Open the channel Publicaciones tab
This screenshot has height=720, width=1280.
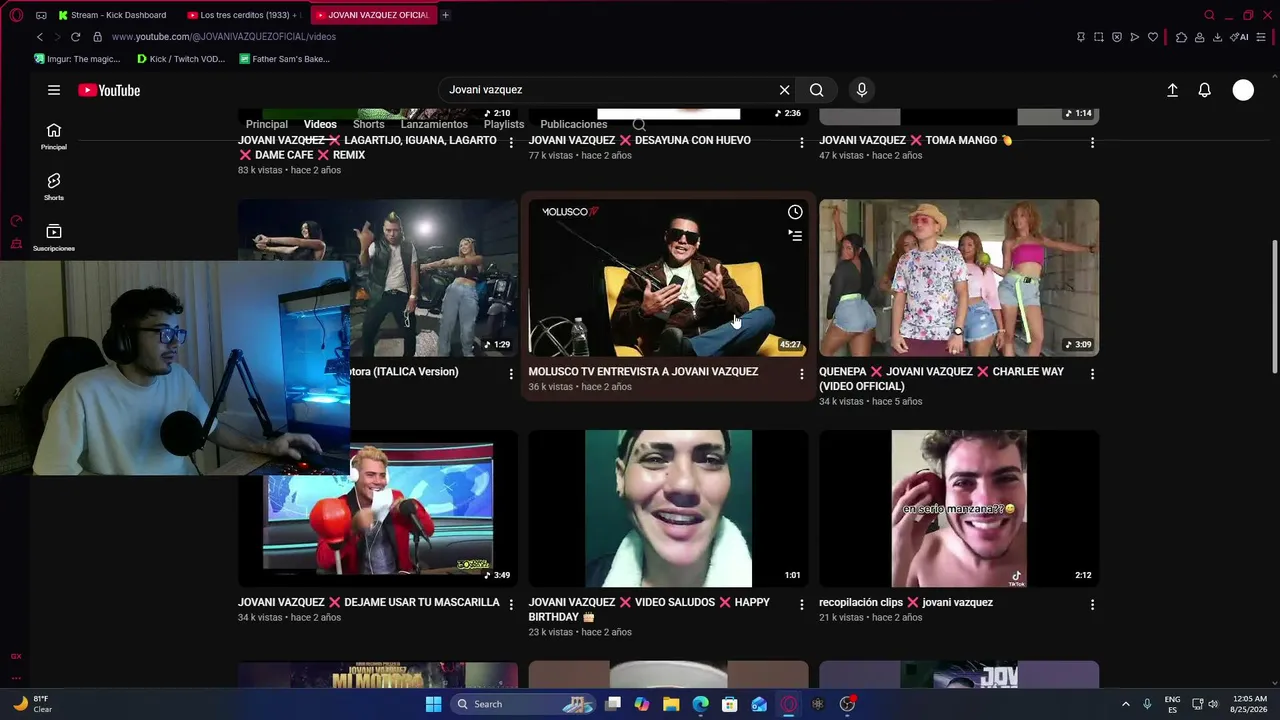click(574, 124)
